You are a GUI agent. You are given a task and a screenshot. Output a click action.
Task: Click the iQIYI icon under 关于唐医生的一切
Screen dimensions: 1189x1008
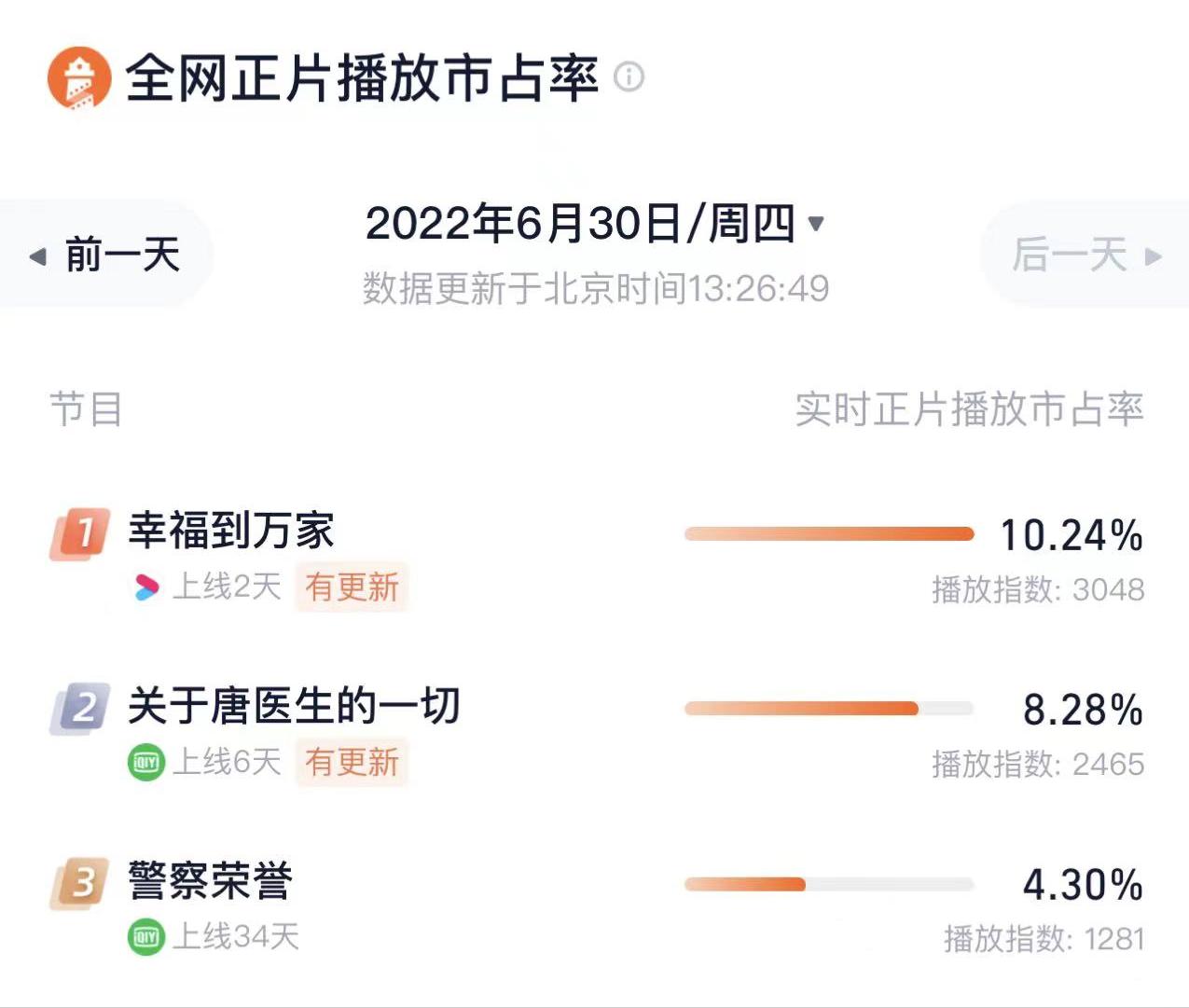(147, 762)
